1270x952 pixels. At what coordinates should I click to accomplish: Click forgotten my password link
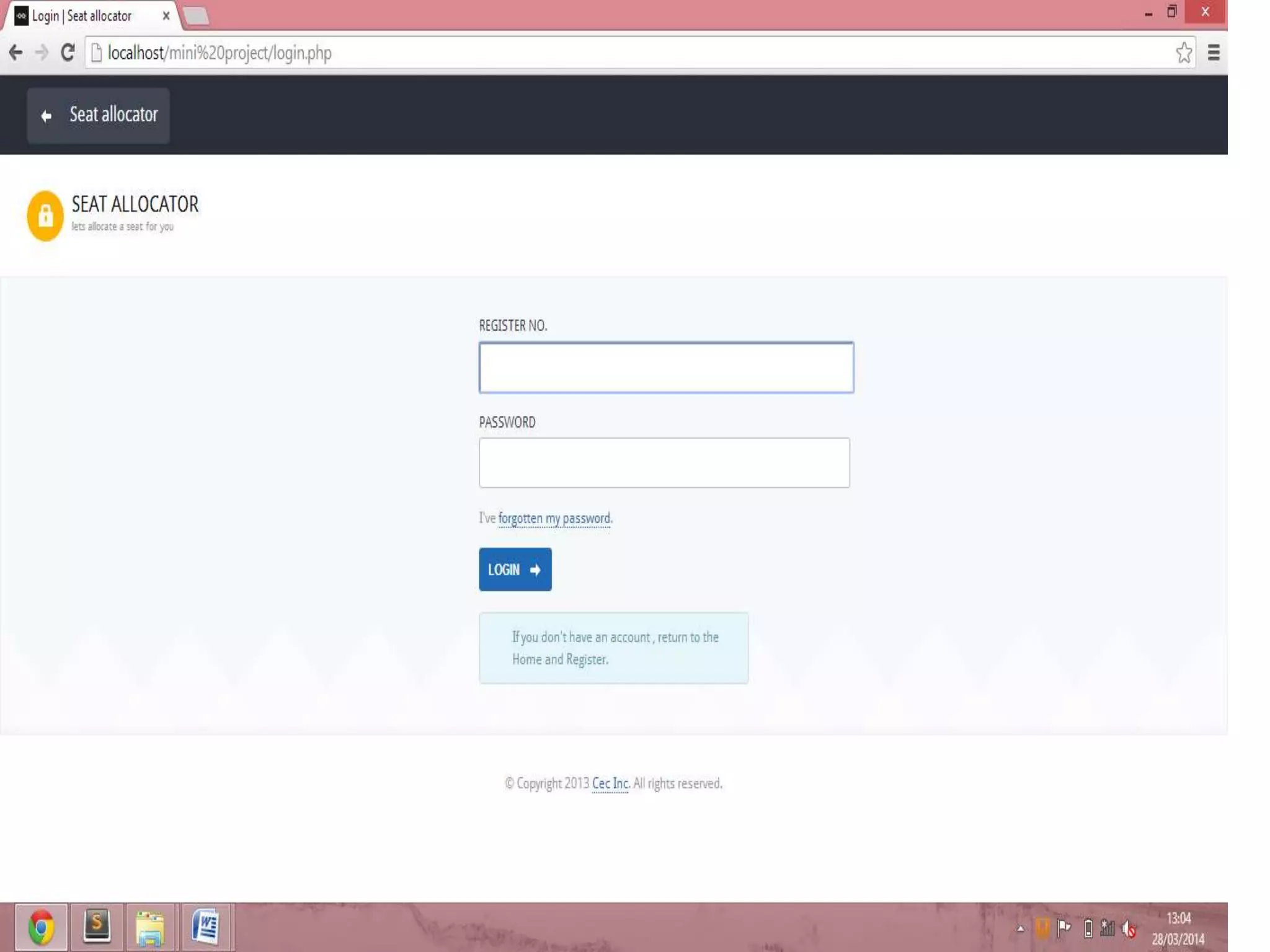pos(554,518)
